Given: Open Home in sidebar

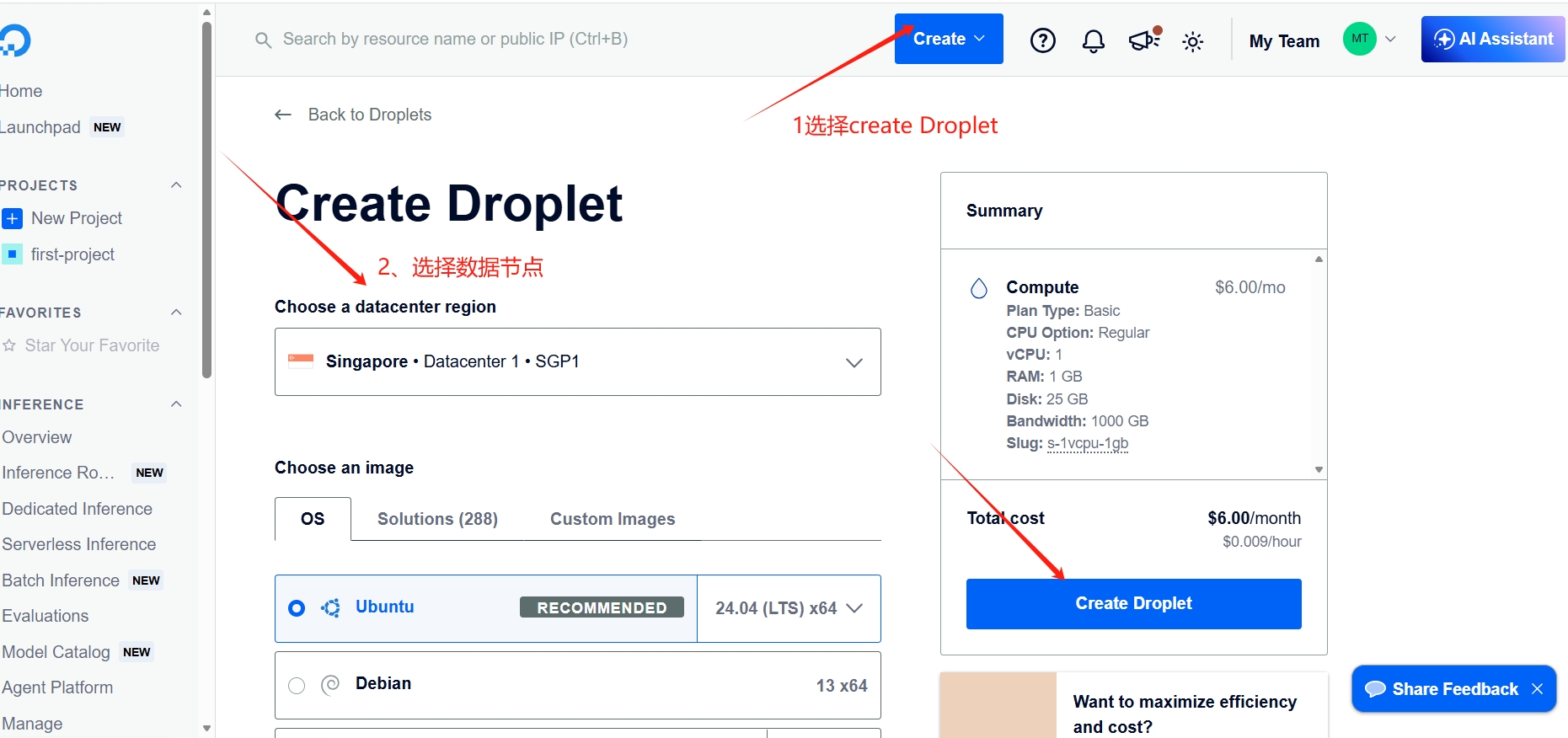Looking at the screenshot, I should click(21, 91).
